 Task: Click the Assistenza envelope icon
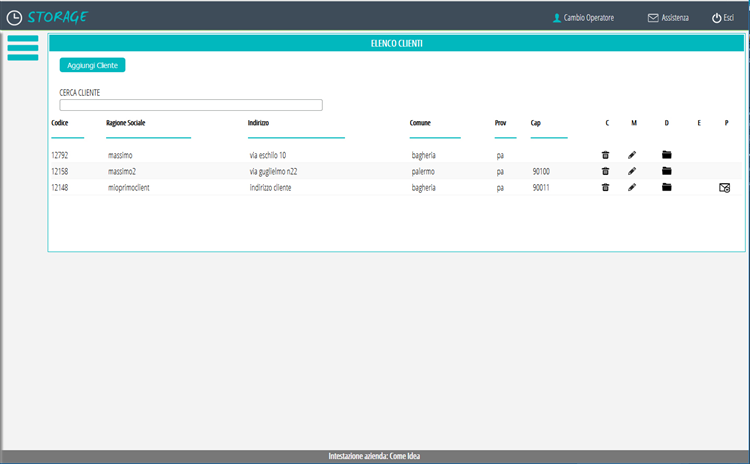click(x=653, y=18)
